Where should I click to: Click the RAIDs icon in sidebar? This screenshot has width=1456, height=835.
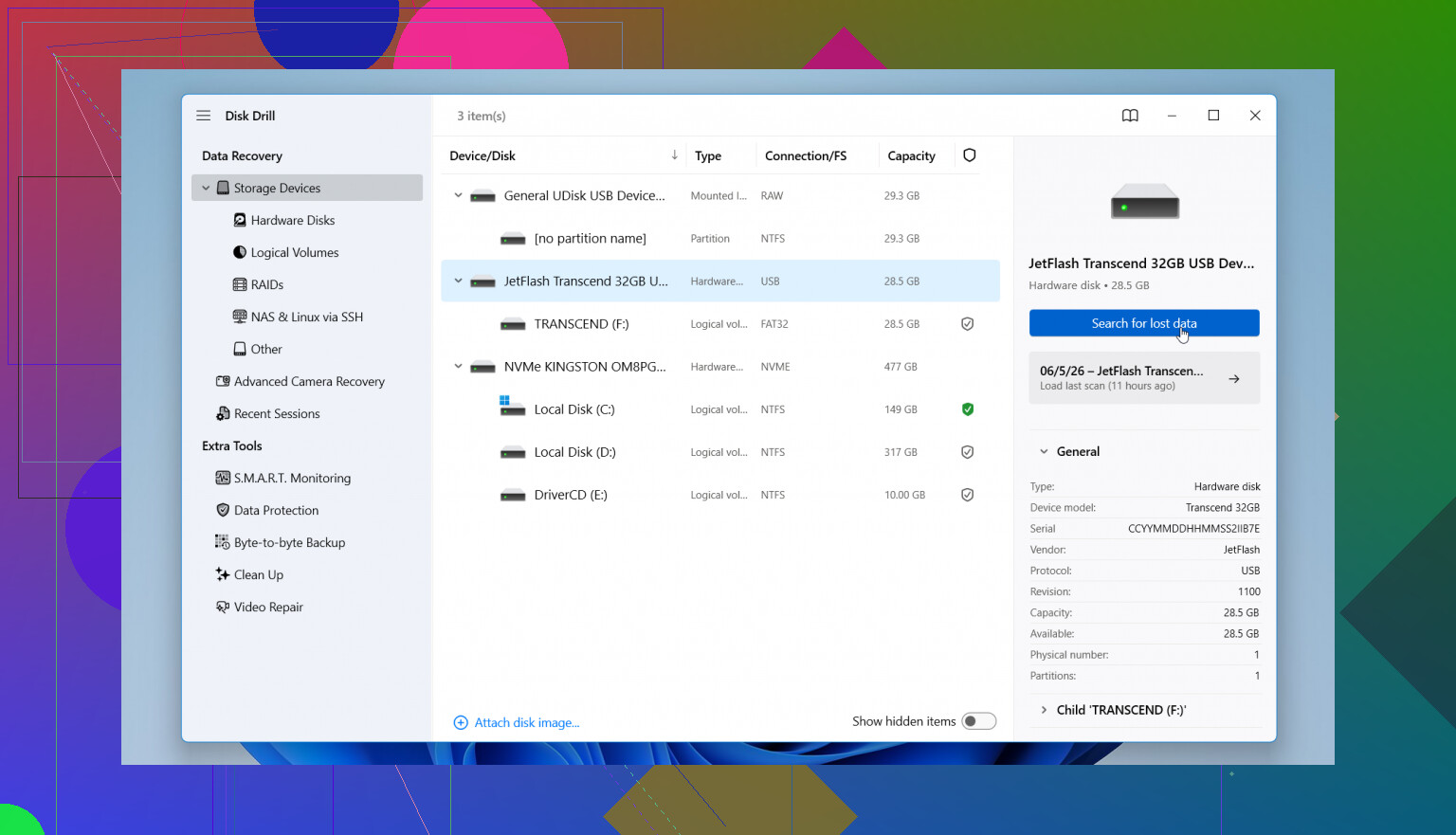click(x=240, y=284)
